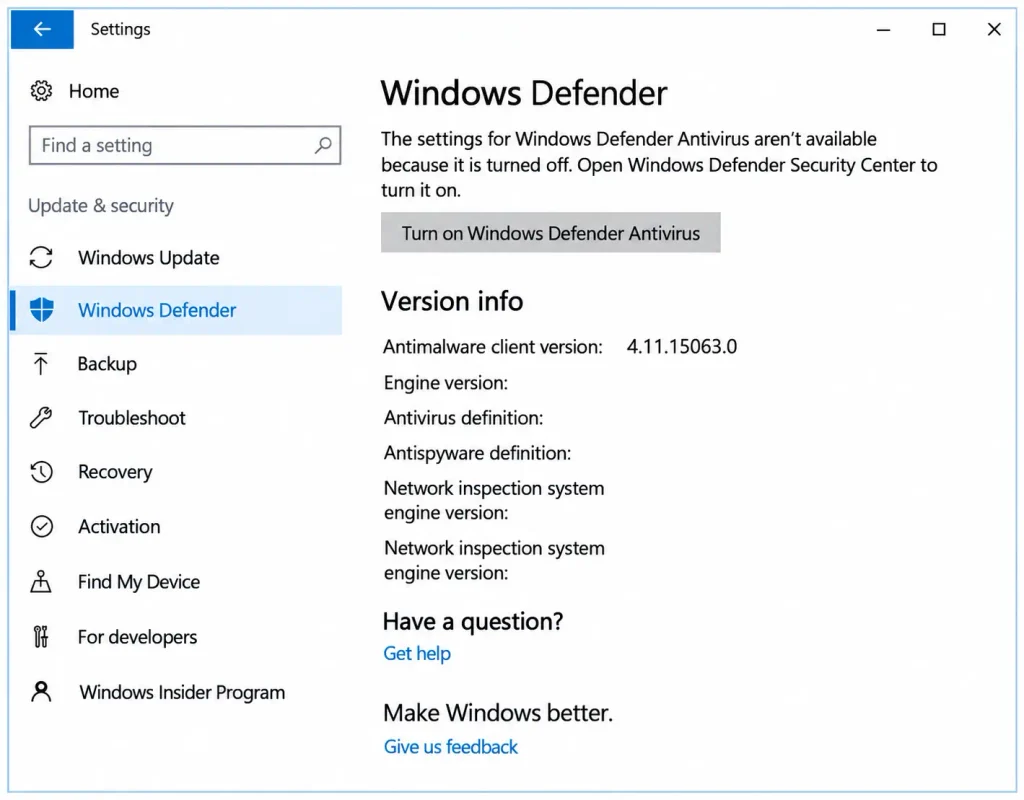
Task: Click the Give us feedback link
Action: pos(451,746)
